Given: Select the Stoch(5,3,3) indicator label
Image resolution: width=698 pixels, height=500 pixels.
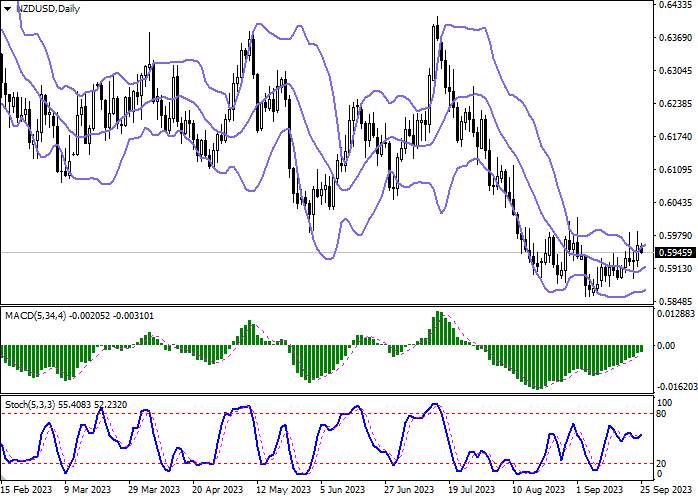Looking at the screenshot, I should point(31,405).
